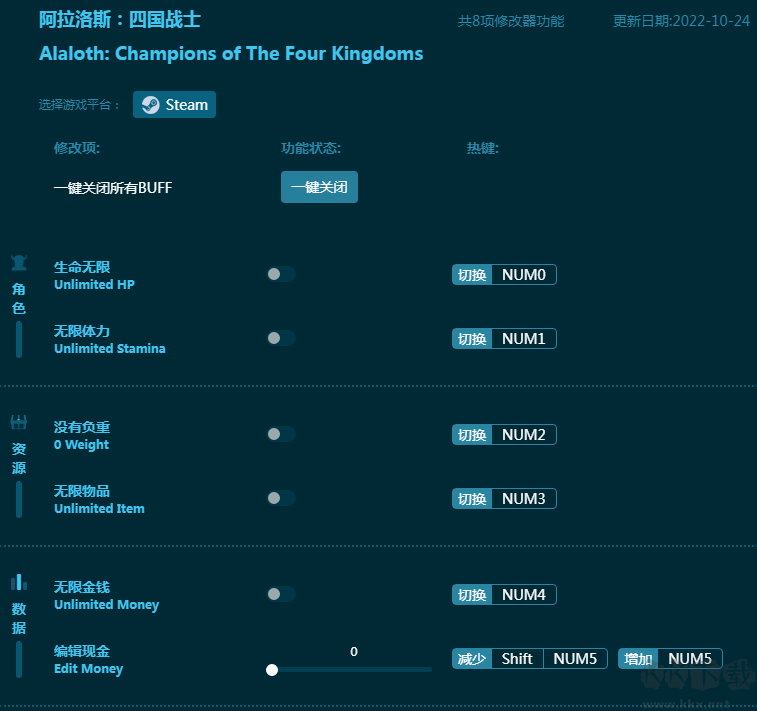The width and height of the screenshot is (757, 711).
Task: Click the Unlimited Money label text
Action: [106, 605]
